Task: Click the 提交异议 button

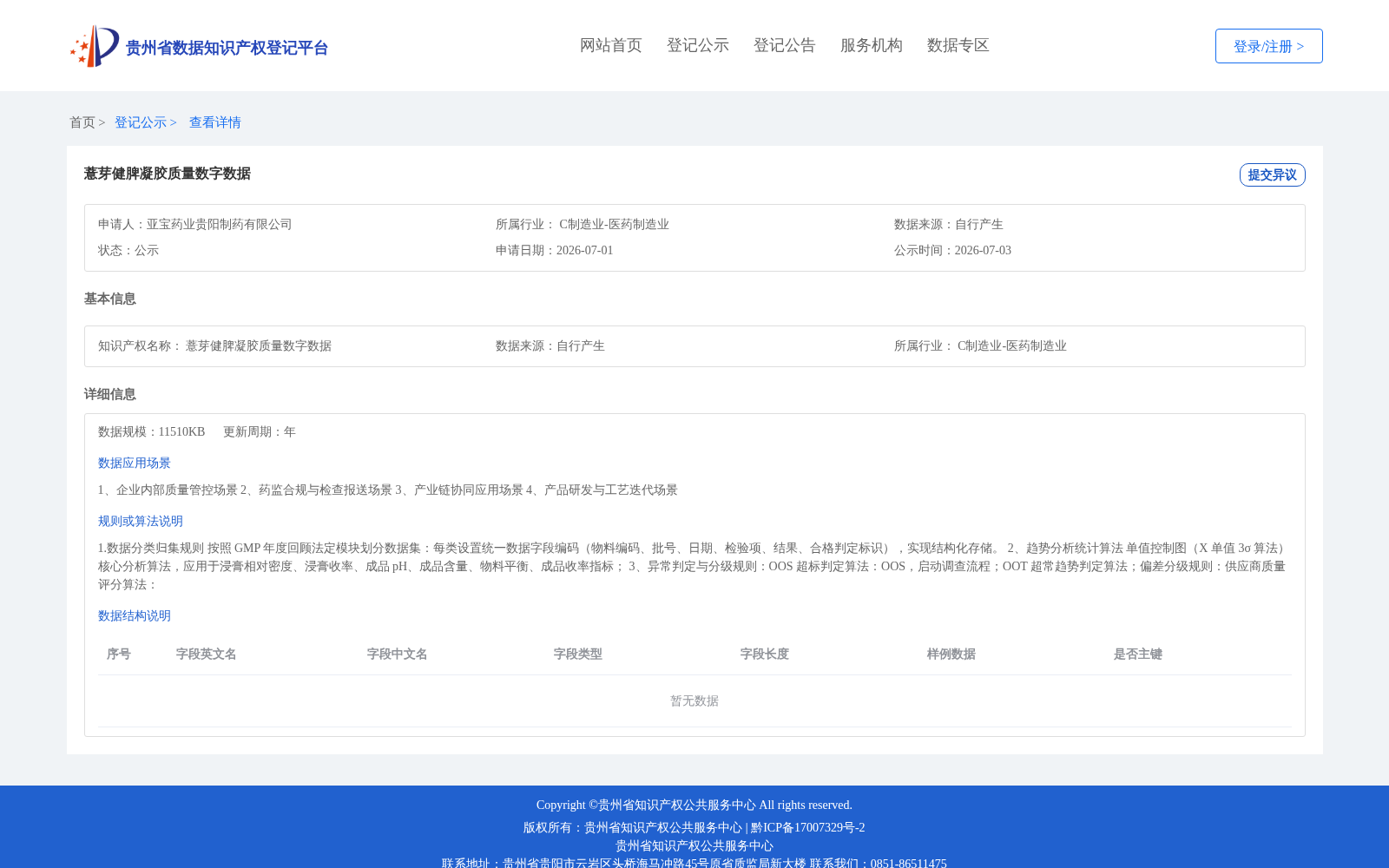Action: tap(1272, 174)
